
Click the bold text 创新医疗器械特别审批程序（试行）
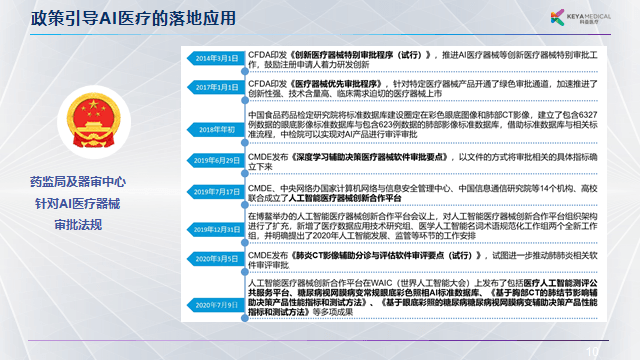360,55
